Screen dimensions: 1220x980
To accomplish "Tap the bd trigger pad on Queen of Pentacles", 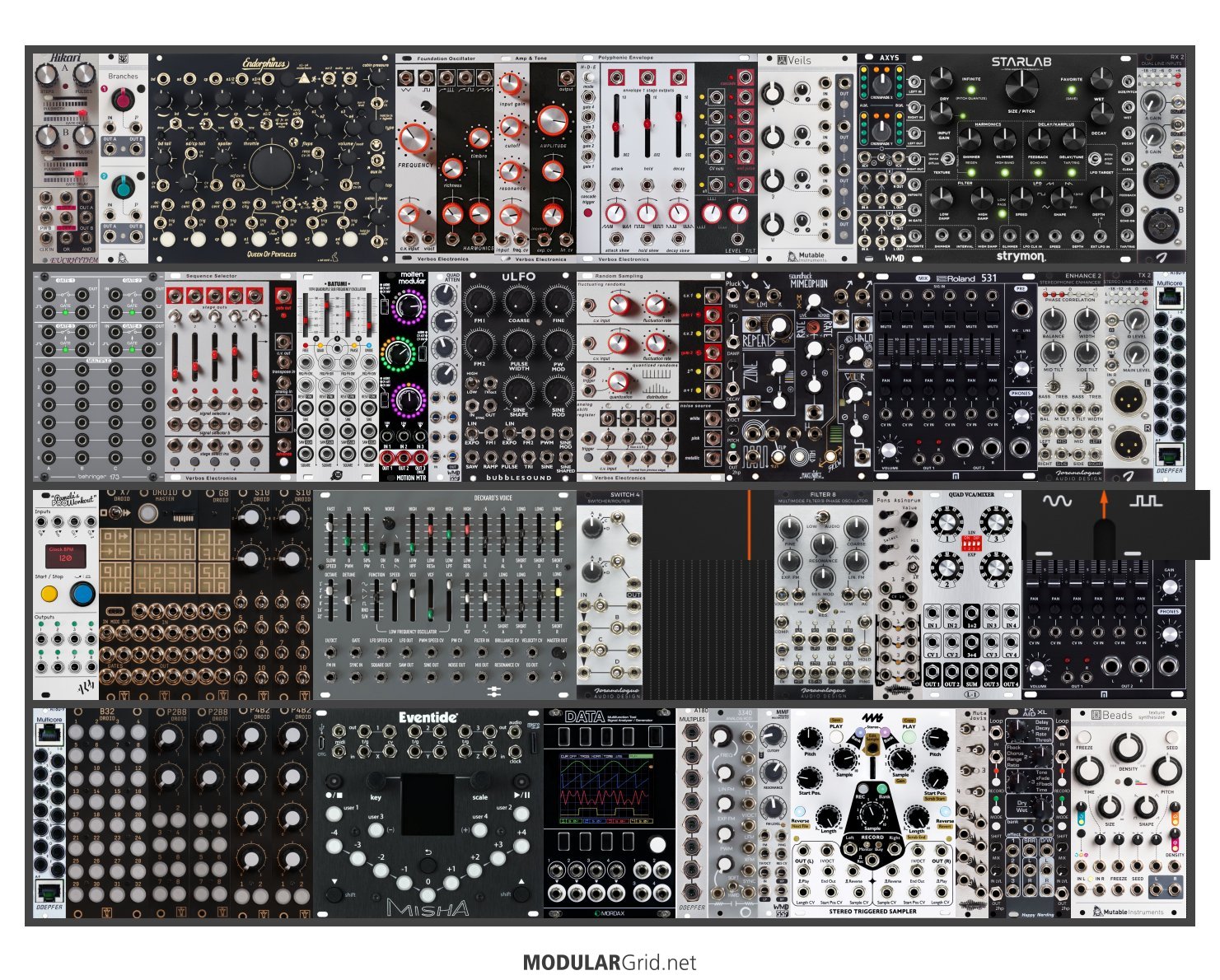I will tap(166, 239).
